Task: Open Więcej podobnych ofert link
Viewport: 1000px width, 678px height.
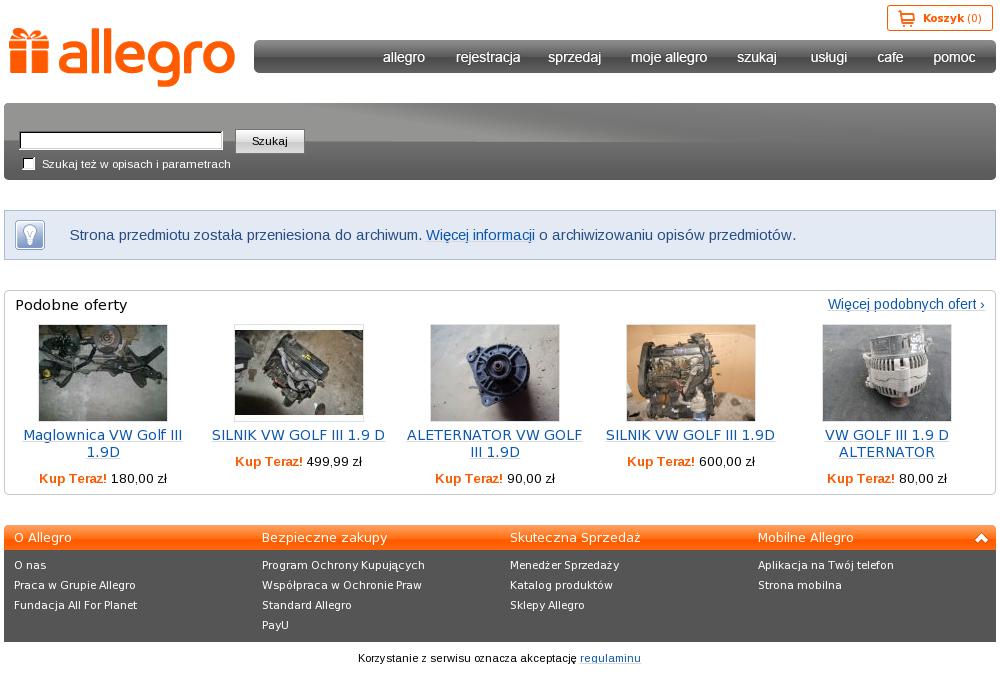Action: pos(906,304)
